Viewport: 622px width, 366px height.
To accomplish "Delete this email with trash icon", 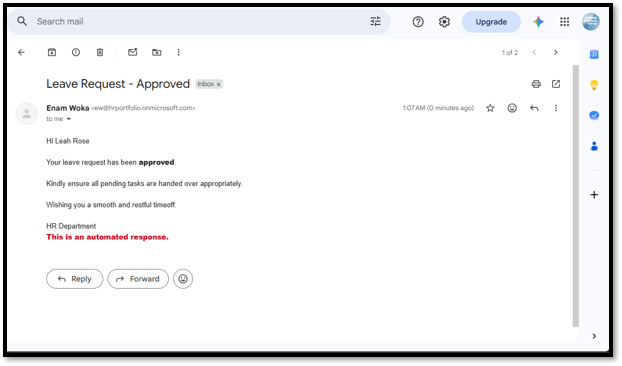I will coord(100,52).
